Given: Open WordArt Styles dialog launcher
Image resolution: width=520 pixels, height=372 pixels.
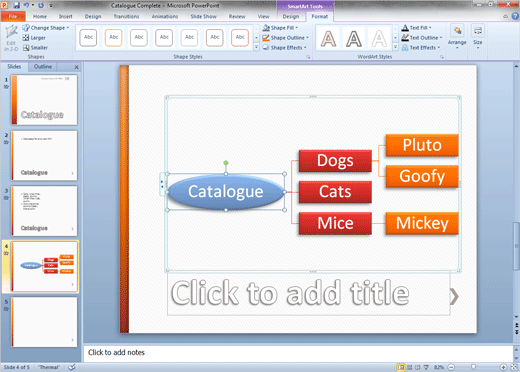Looking at the screenshot, I should (442, 57).
